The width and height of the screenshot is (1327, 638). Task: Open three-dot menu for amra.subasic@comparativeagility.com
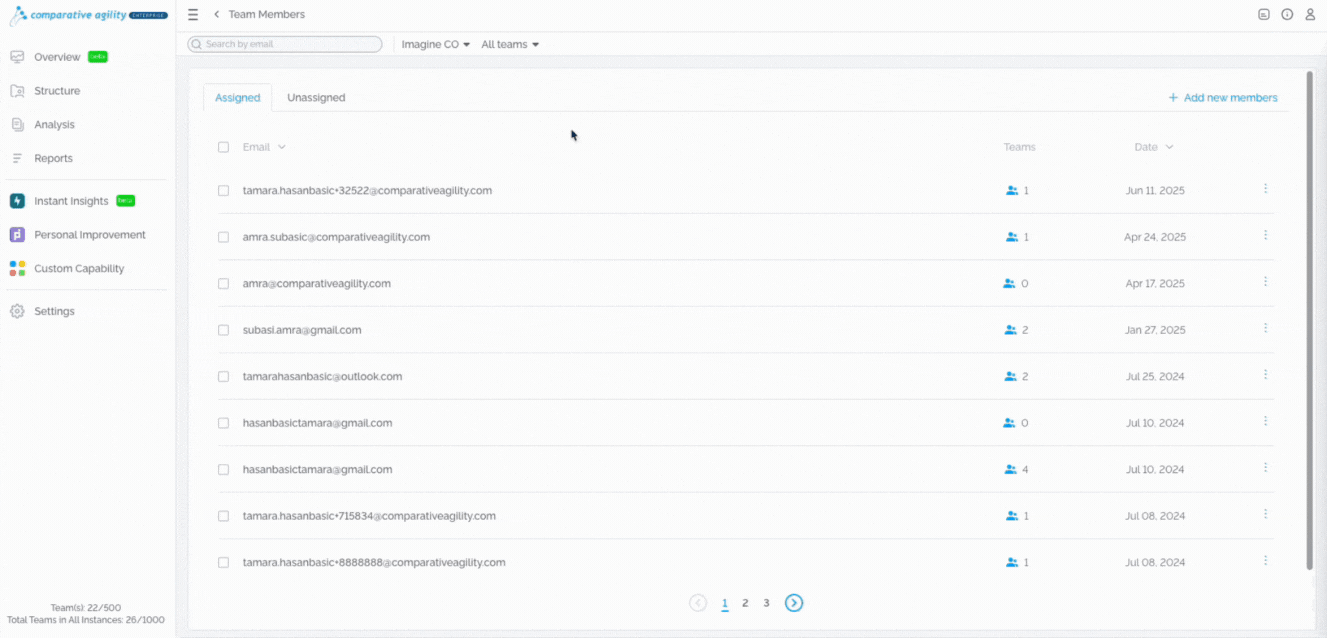tap(1265, 235)
